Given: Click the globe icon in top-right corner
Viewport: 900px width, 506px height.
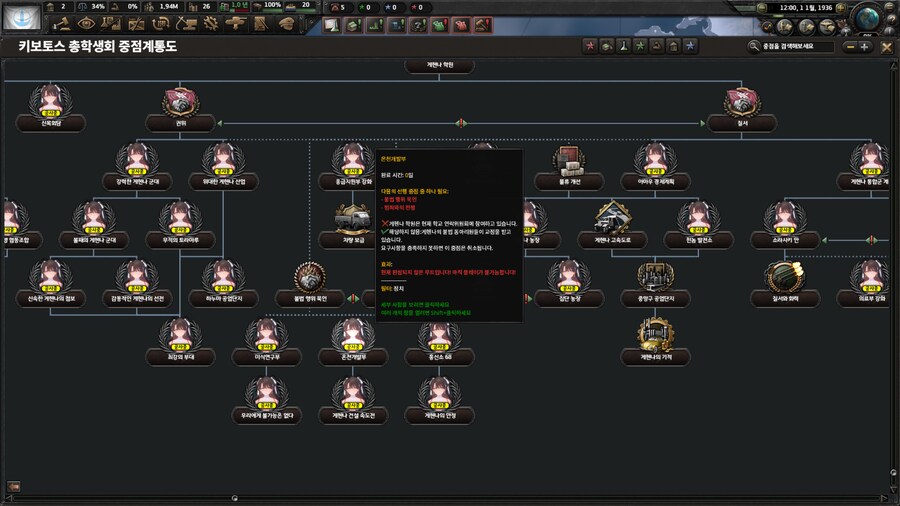Looking at the screenshot, I should point(868,17).
